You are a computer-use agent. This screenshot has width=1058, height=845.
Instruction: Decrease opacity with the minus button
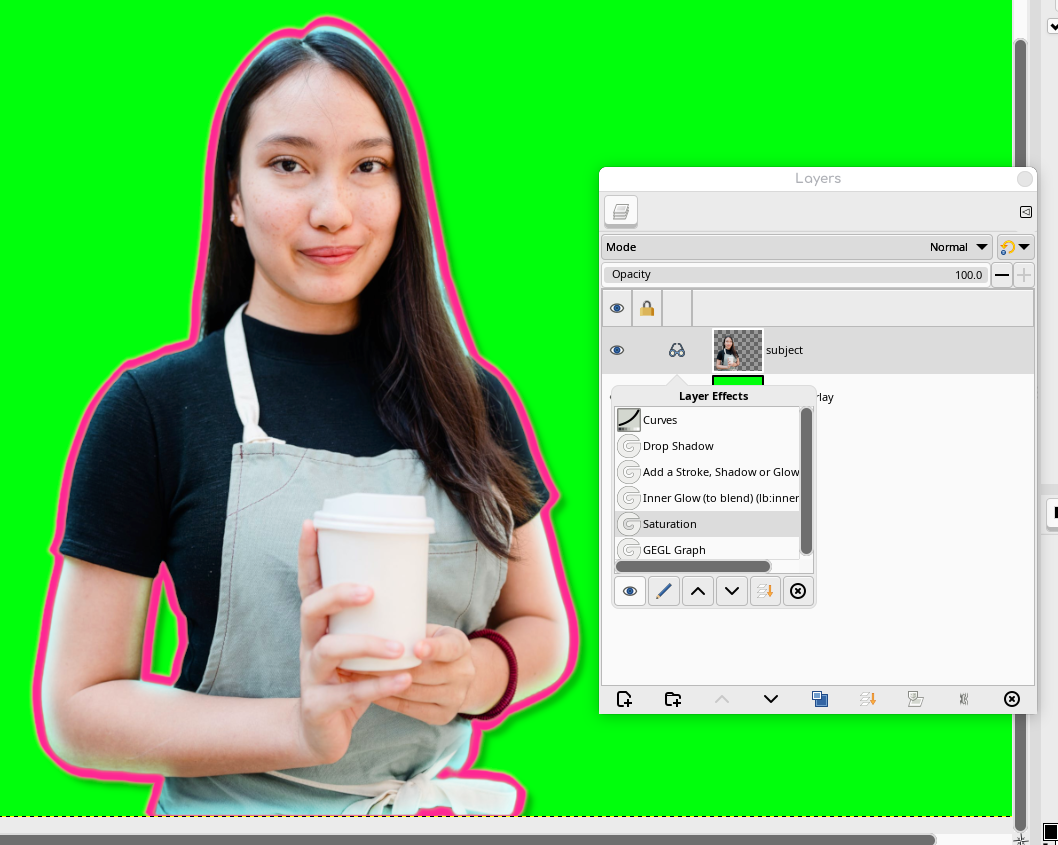1002,275
